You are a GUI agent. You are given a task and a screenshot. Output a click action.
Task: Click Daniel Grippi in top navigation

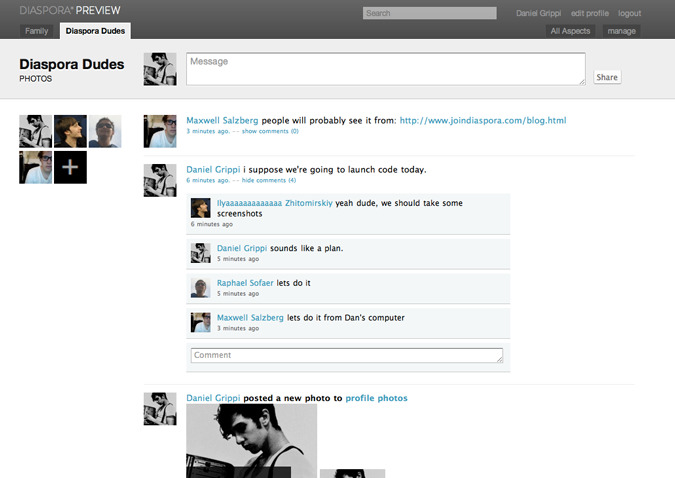(539, 13)
